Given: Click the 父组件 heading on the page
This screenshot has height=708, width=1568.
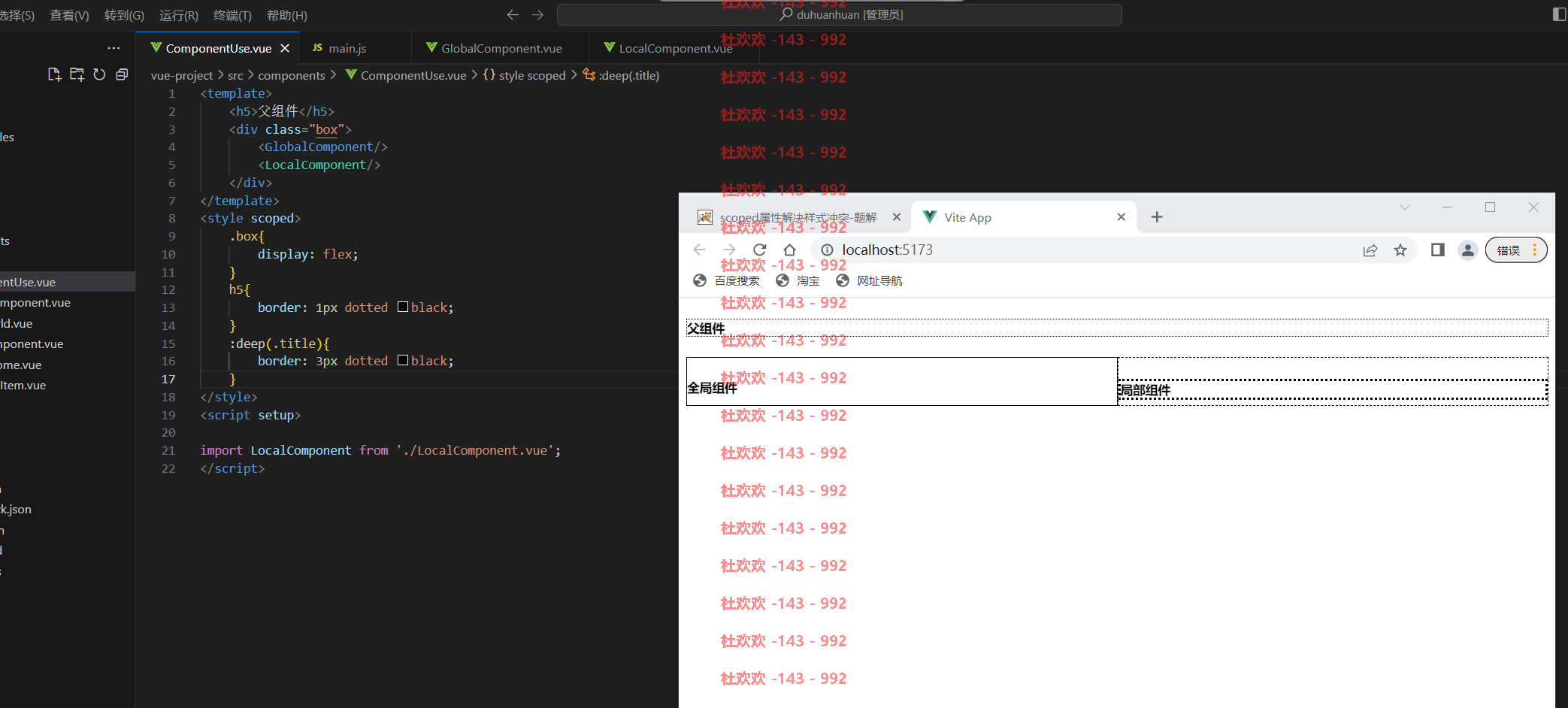Looking at the screenshot, I should [1117, 328].
